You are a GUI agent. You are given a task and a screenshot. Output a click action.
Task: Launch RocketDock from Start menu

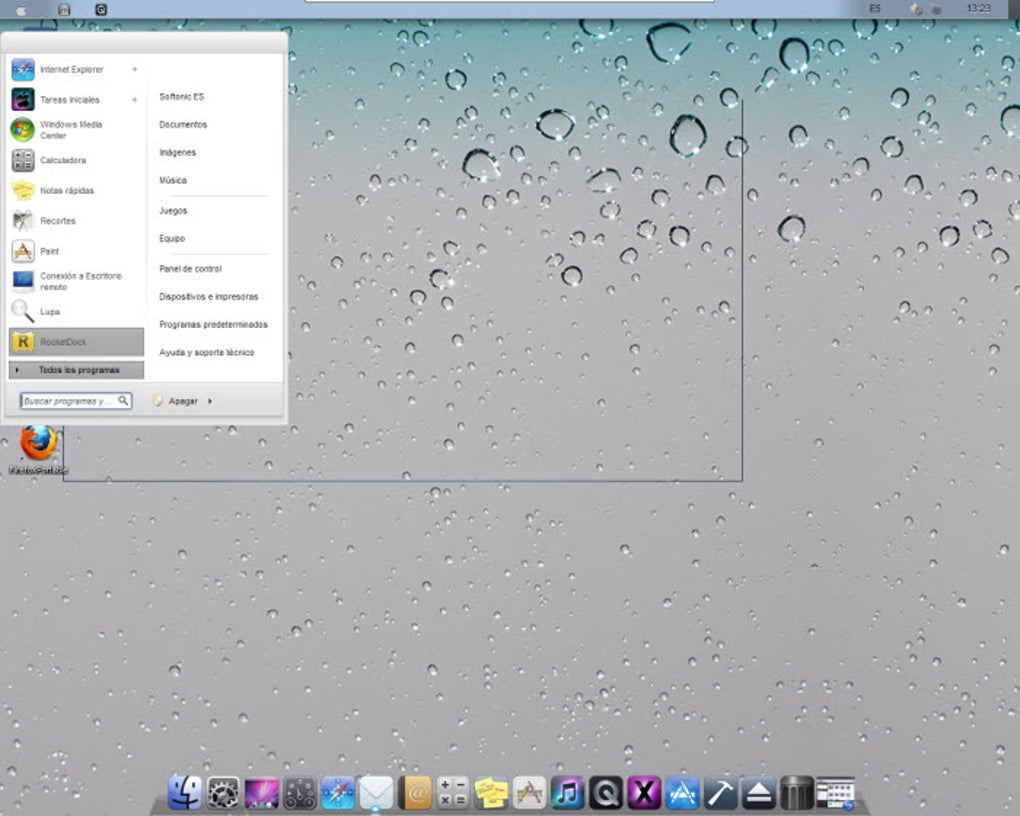(x=76, y=342)
